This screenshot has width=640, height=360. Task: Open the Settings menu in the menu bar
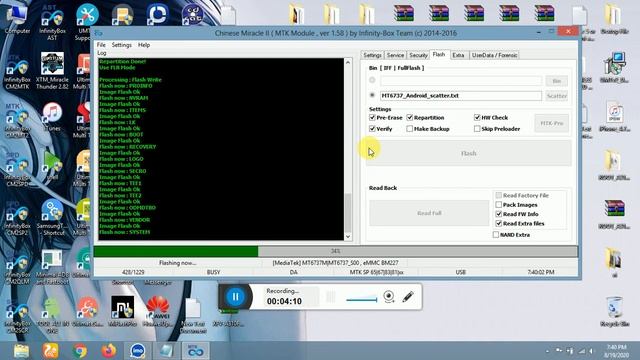(x=122, y=45)
